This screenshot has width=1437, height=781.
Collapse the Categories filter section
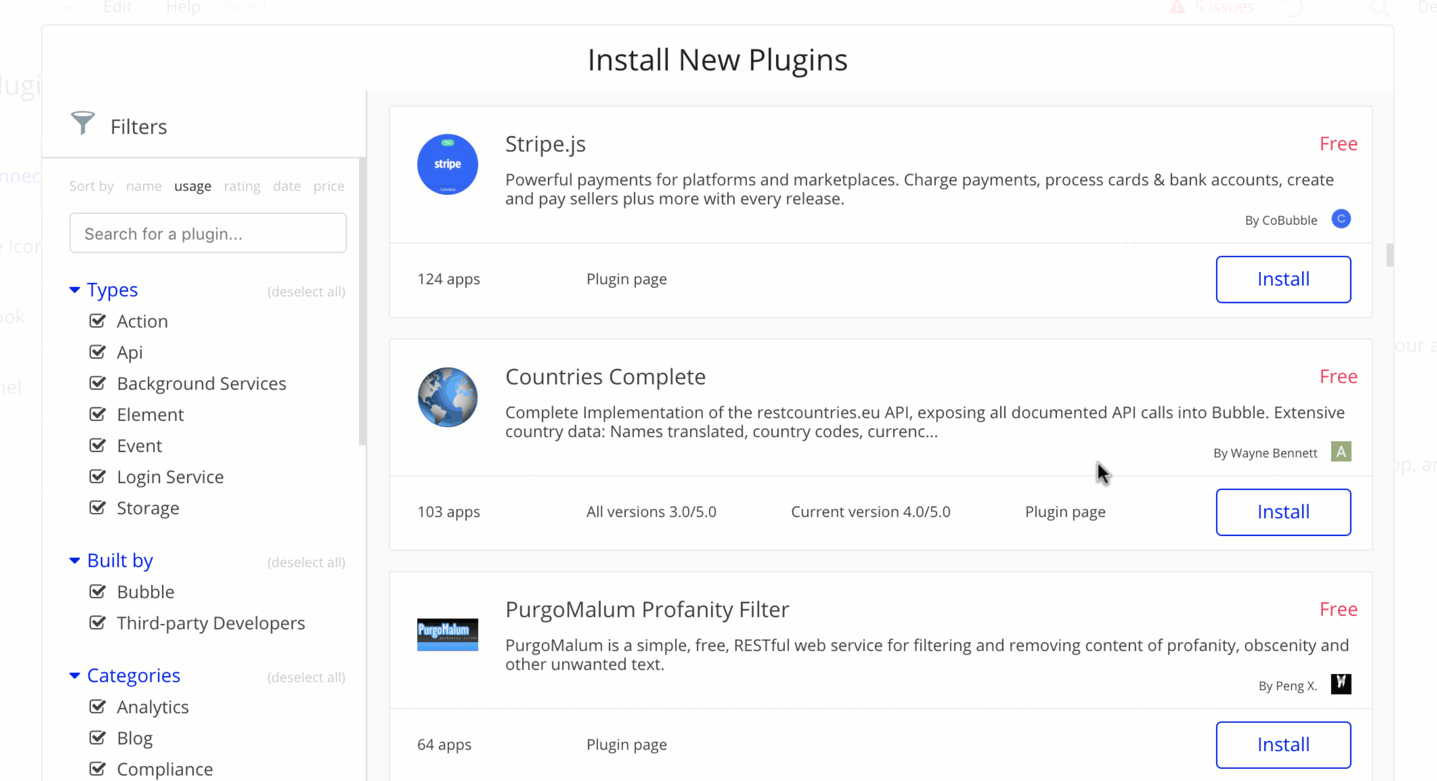click(x=74, y=676)
